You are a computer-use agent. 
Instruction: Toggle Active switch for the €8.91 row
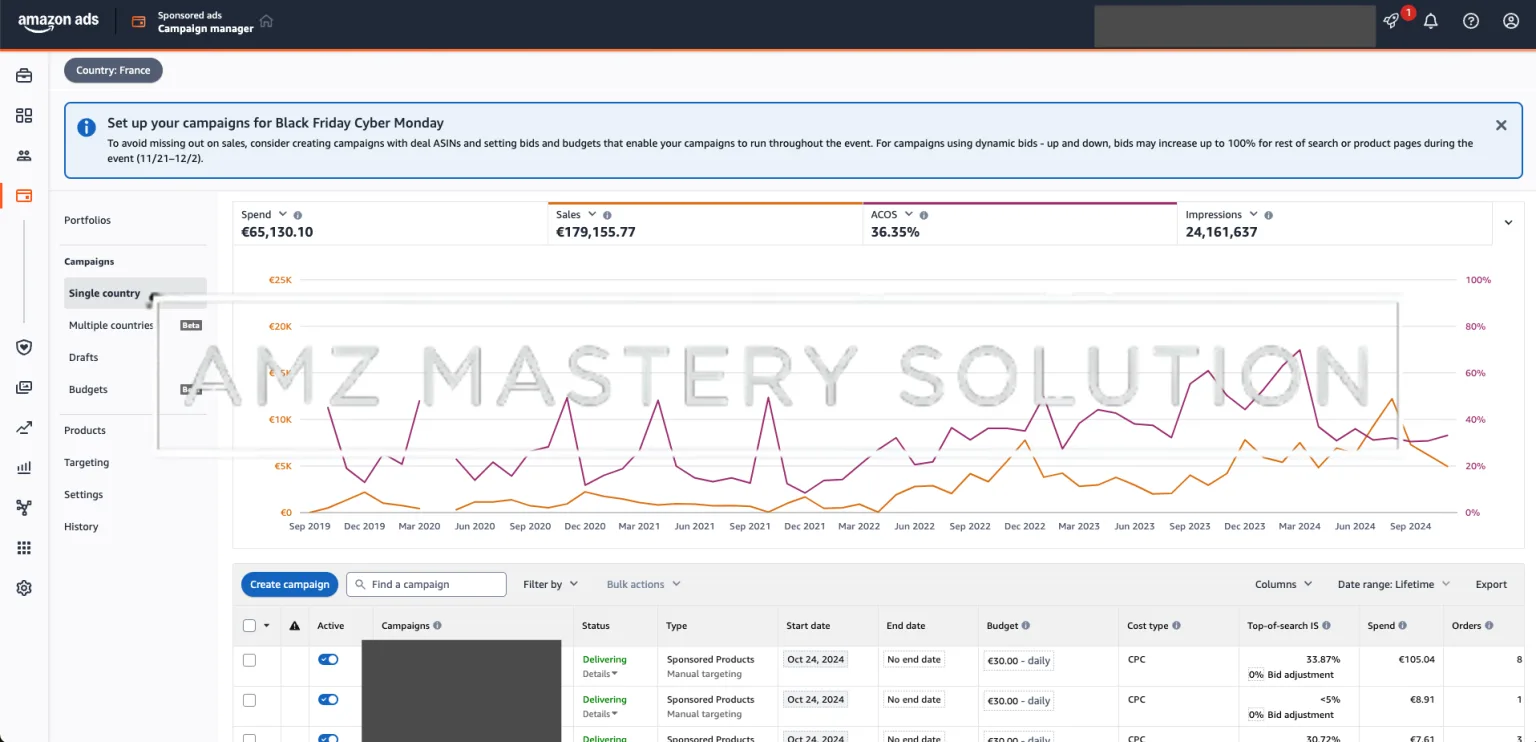tap(328, 699)
